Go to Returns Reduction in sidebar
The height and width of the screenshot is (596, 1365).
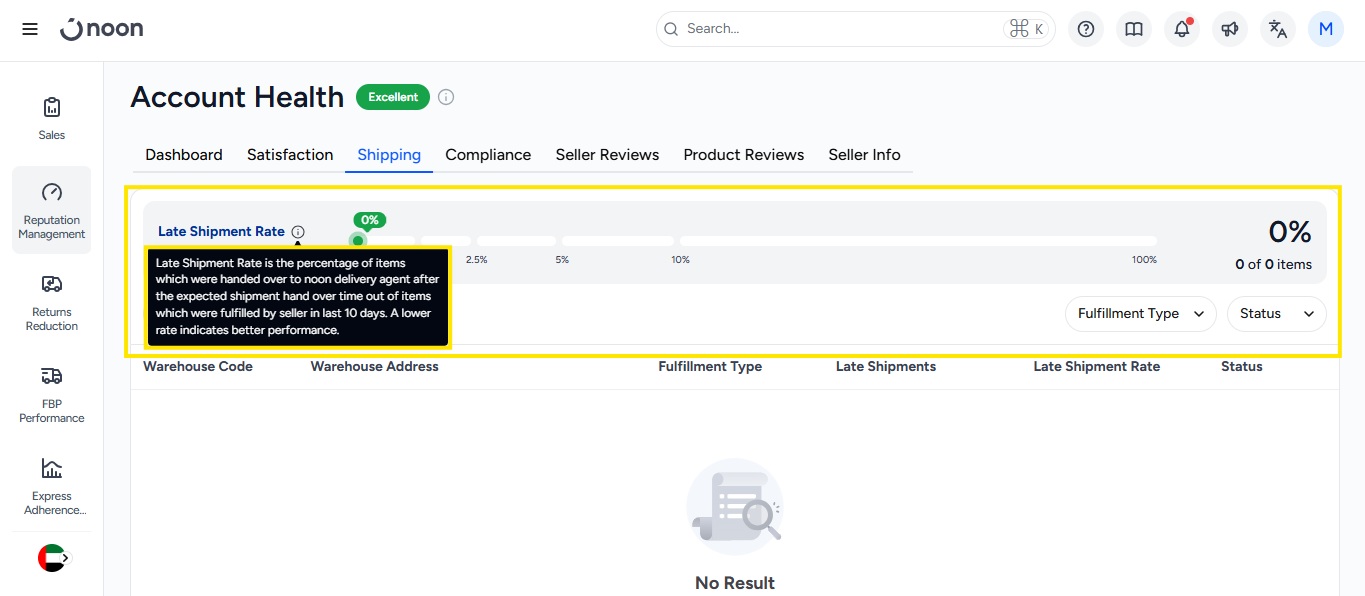tap(51, 302)
